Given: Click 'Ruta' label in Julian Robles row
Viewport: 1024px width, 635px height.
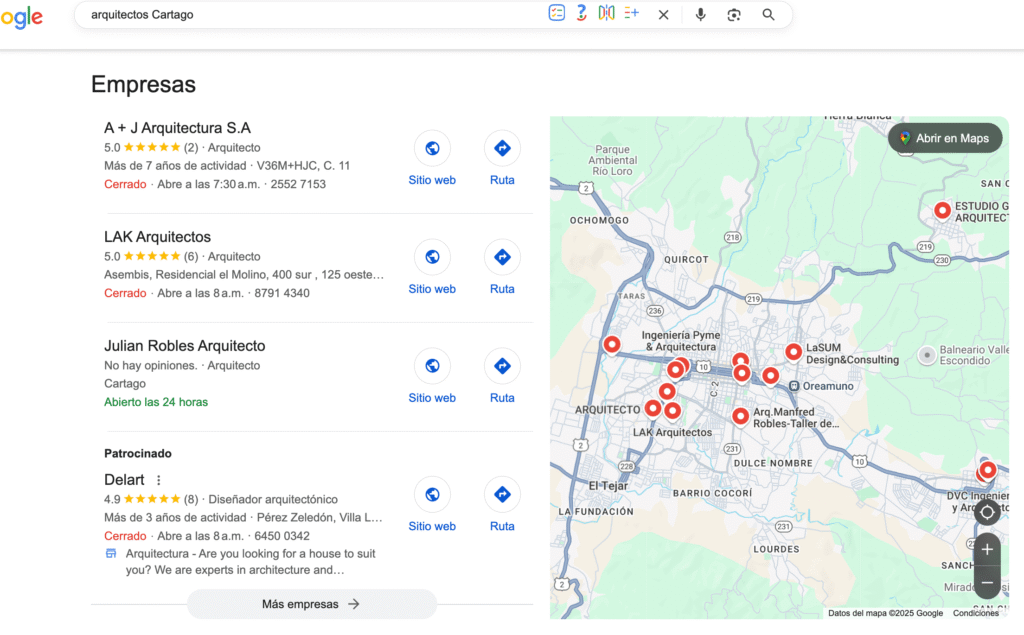Looking at the screenshot, I should point(502,398).
